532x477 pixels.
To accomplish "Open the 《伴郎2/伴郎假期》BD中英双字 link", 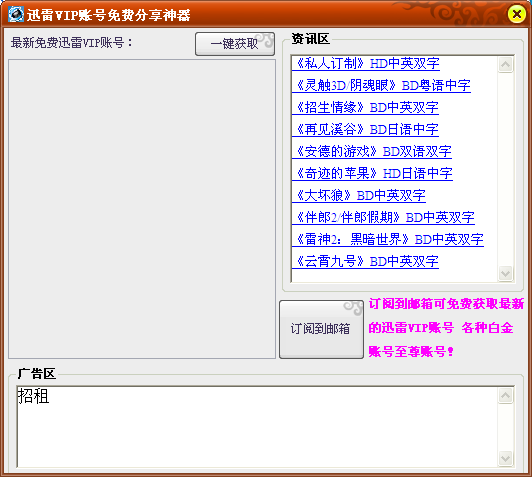I will click(383, 217).
